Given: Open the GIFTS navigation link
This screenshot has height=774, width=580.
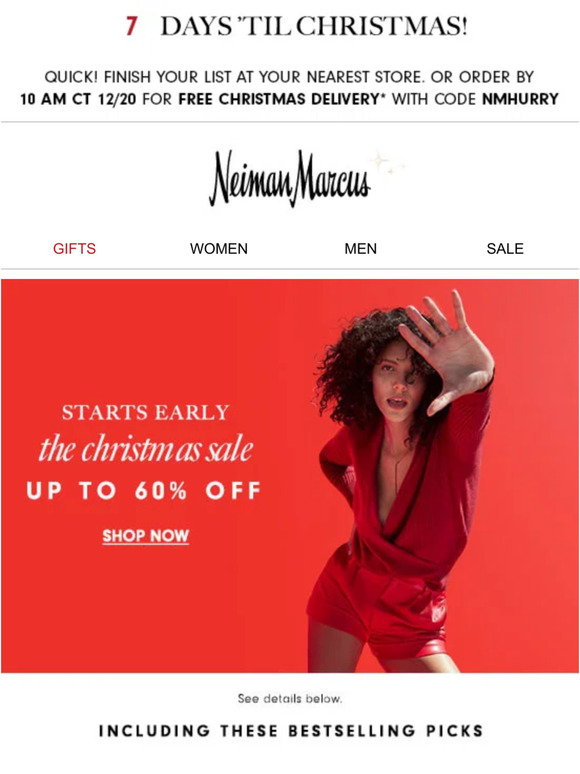Looking at the screenshot, I should (x=74, y=248).
